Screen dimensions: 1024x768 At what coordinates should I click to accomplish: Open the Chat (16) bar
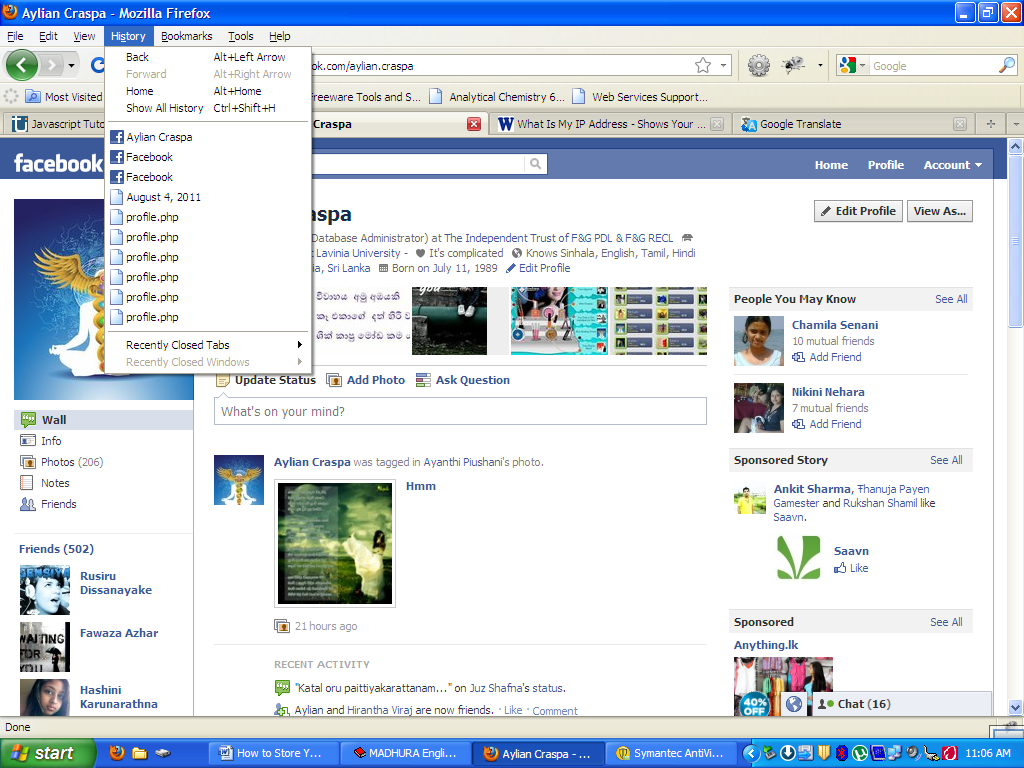[901, 704]
